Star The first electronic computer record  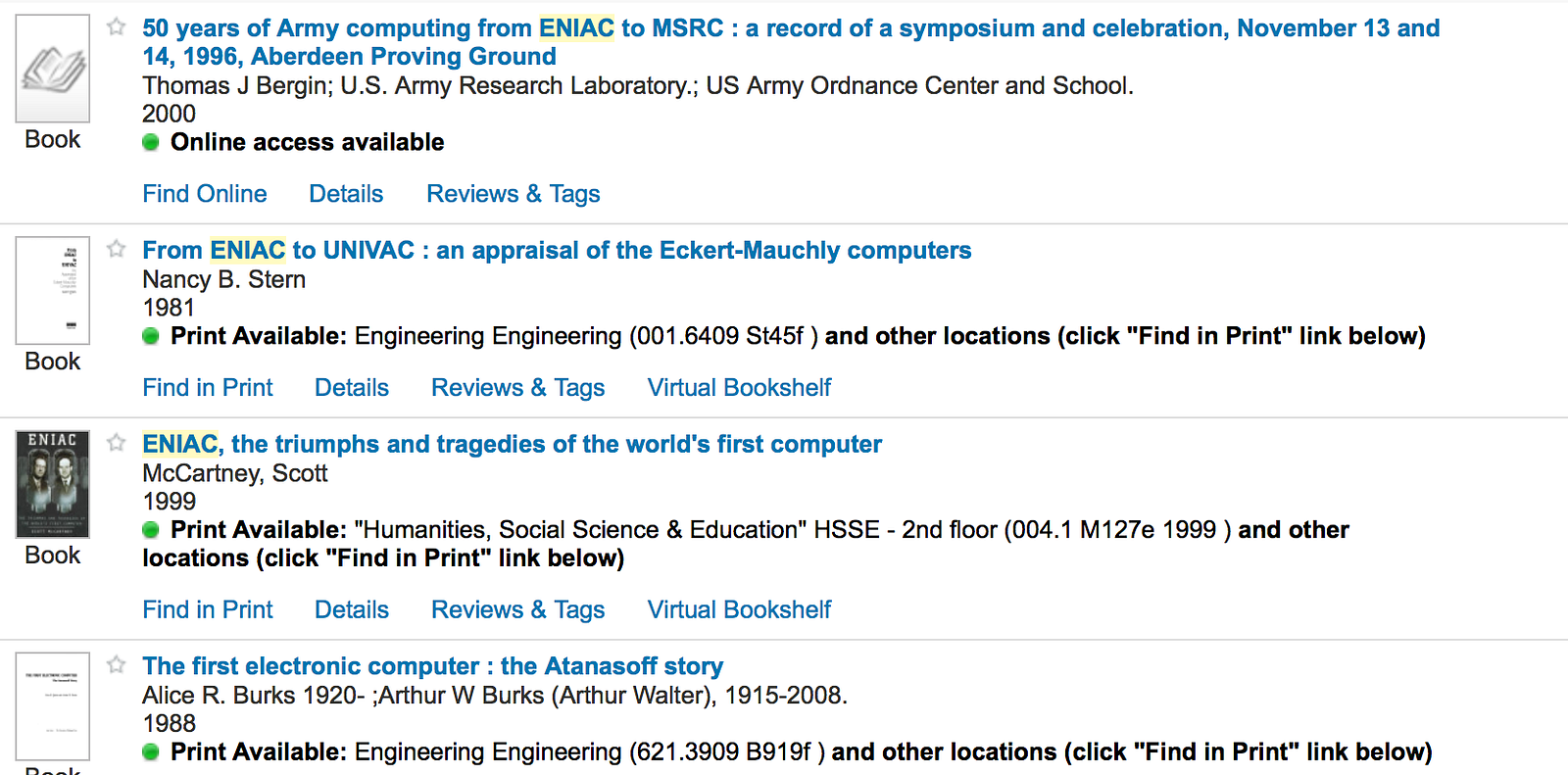(x=117, y=664)
